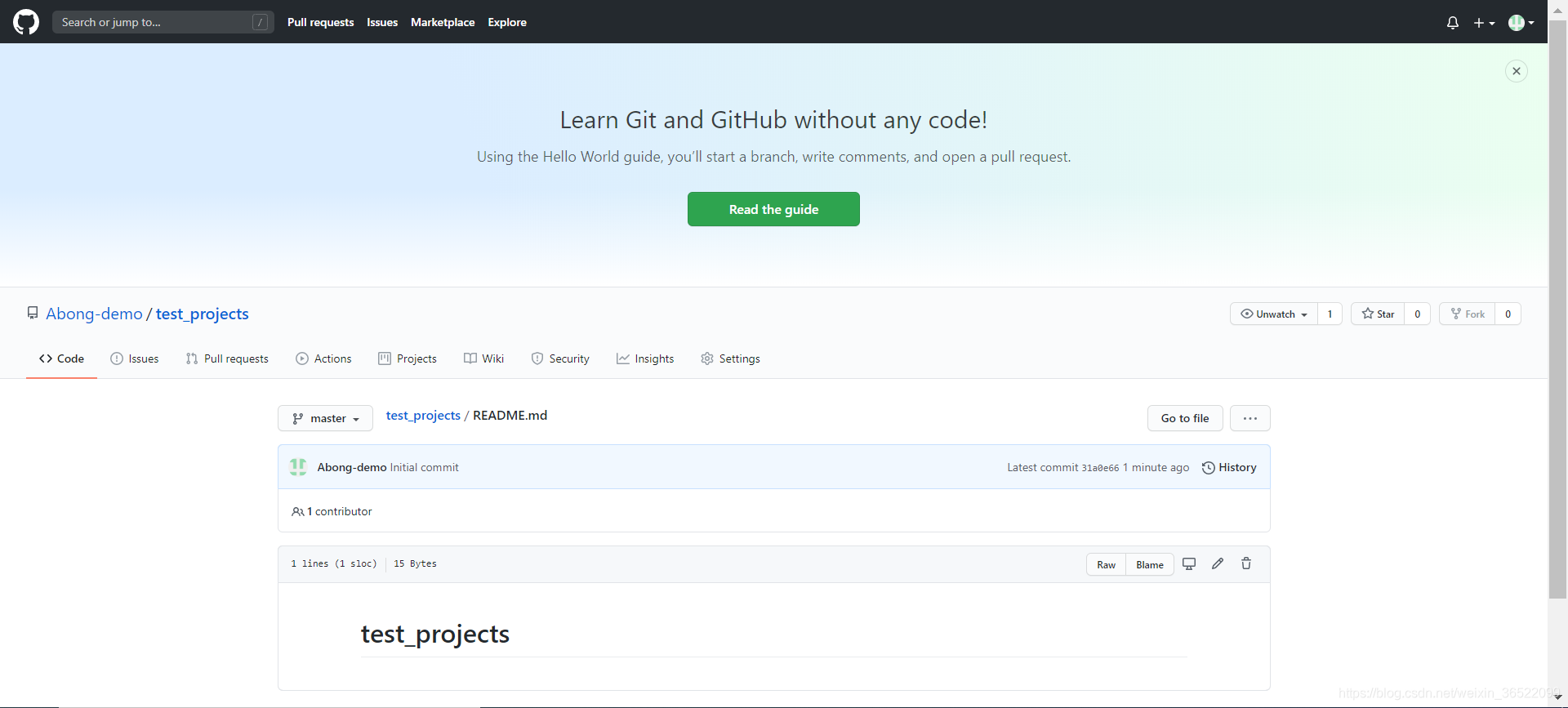Click the README.md file name text
This screenshot has height=708, width=1568.
coord(510,416)
